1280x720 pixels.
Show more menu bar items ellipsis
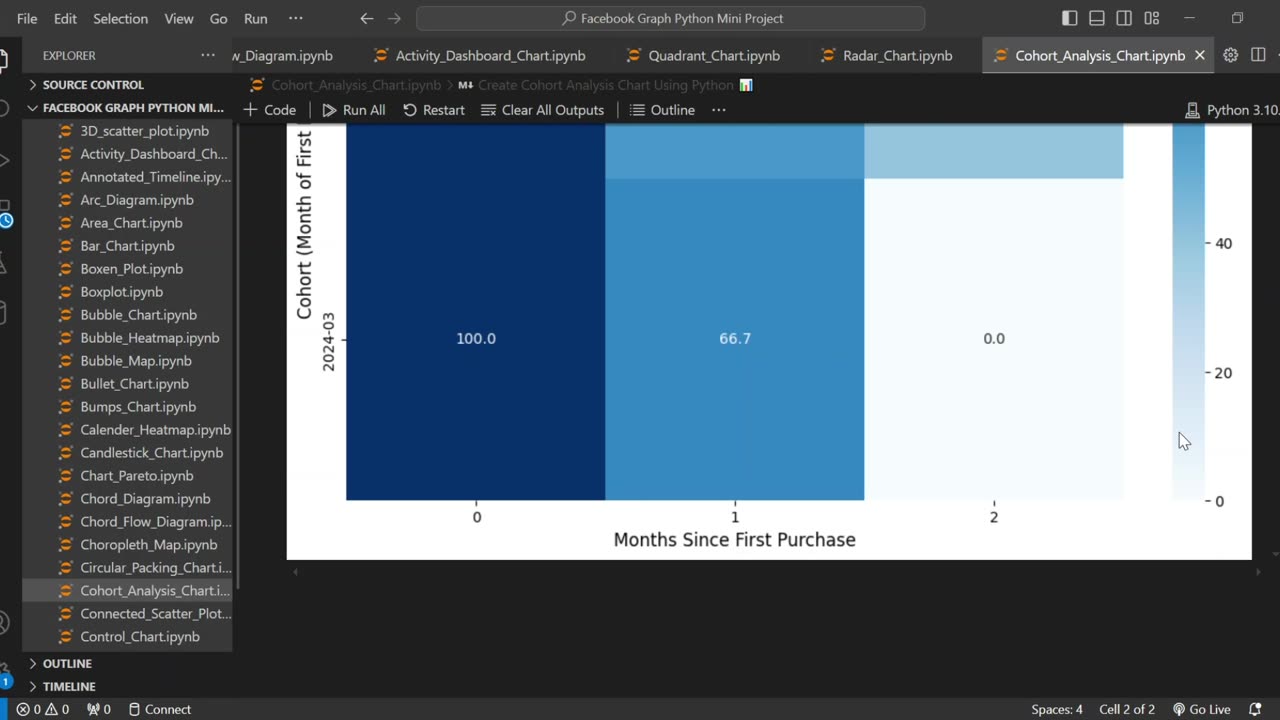pos(296,18)
